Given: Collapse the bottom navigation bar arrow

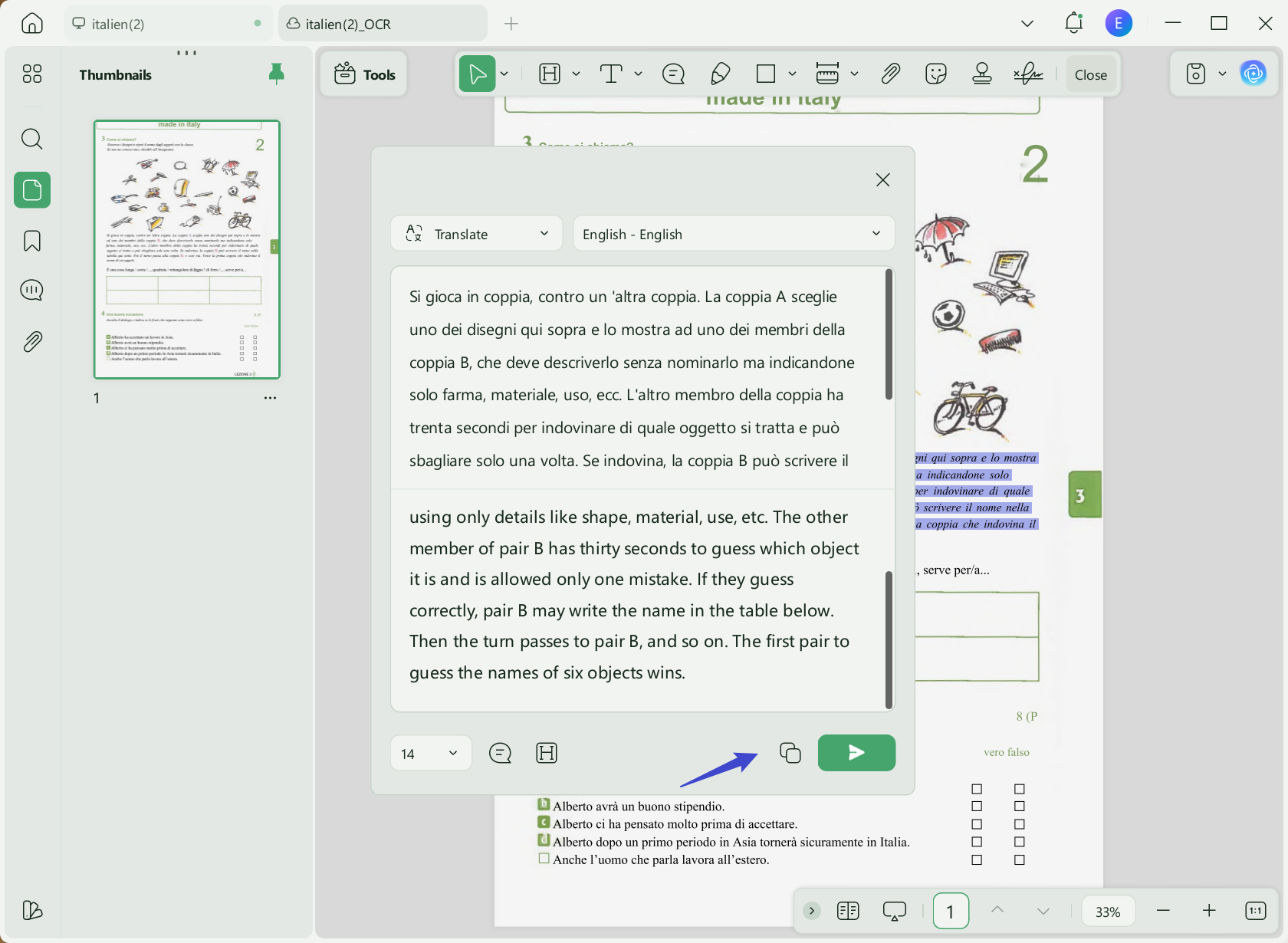Looking at the screenshot, I should coord(811,911).
